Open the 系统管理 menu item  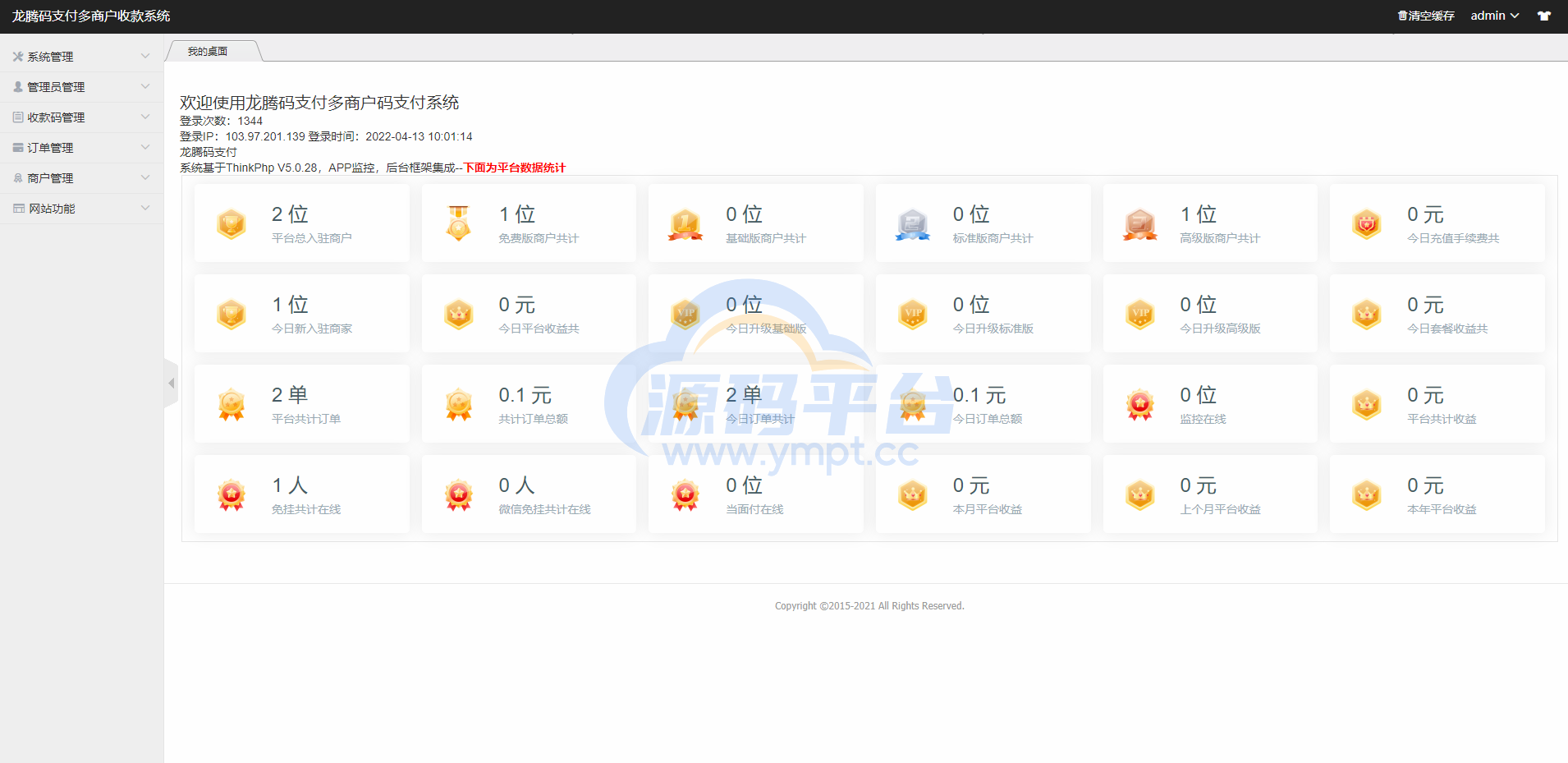pyautogui.click(x=82, y=57)
